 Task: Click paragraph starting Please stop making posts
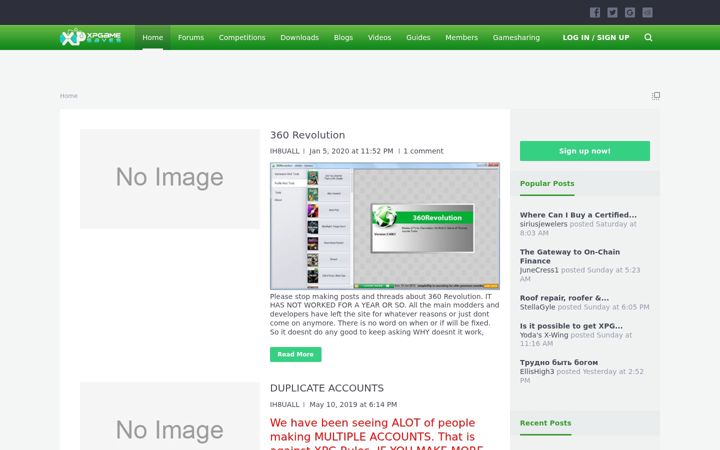tap(384, 314)
